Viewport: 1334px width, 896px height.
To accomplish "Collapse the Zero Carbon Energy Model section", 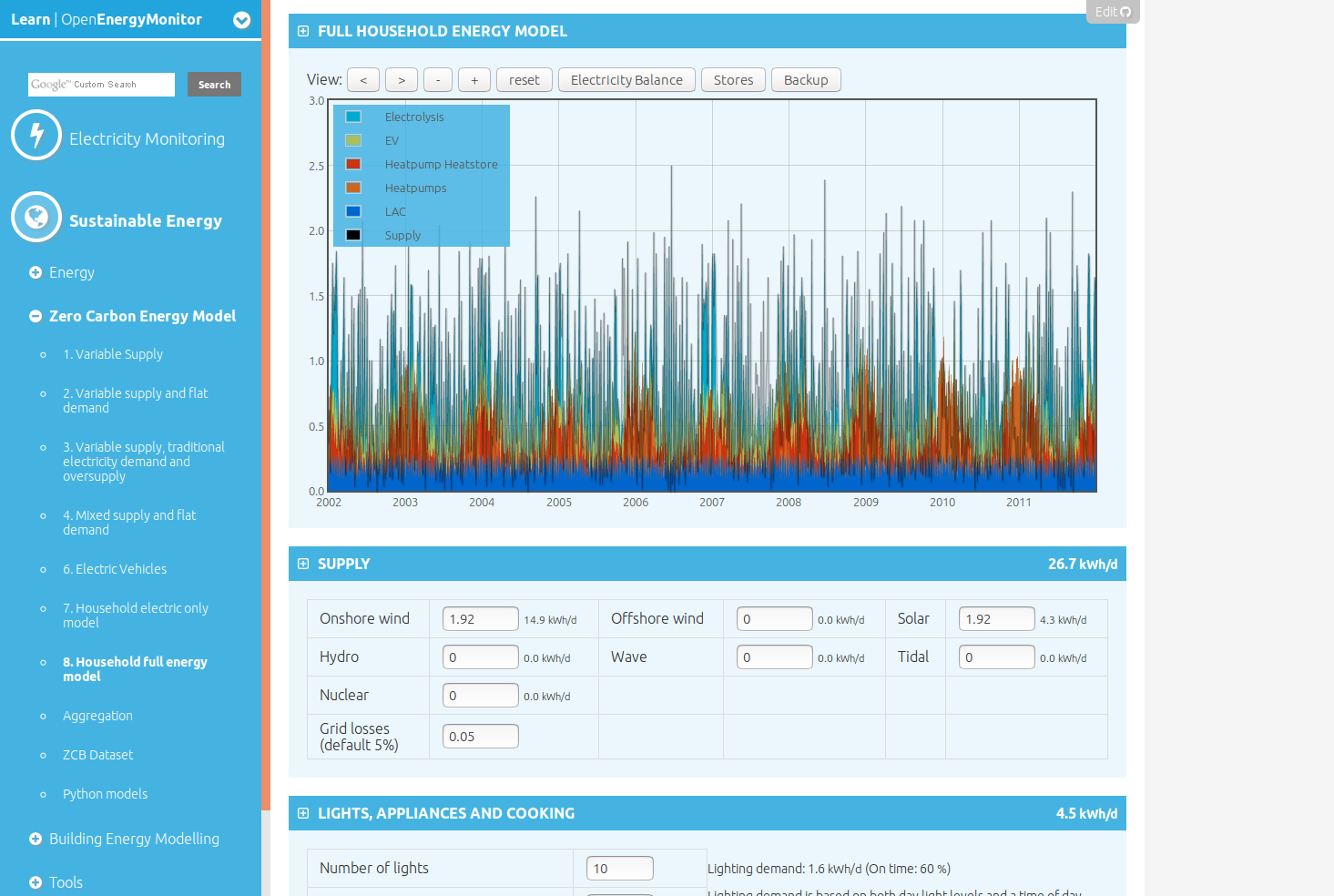I will (x=36, y=316).
